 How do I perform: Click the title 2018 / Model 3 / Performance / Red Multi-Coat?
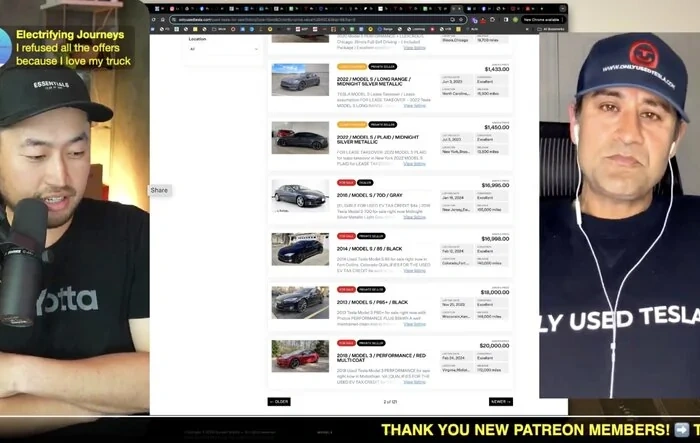pyautogui.click(x=381, y=358)
